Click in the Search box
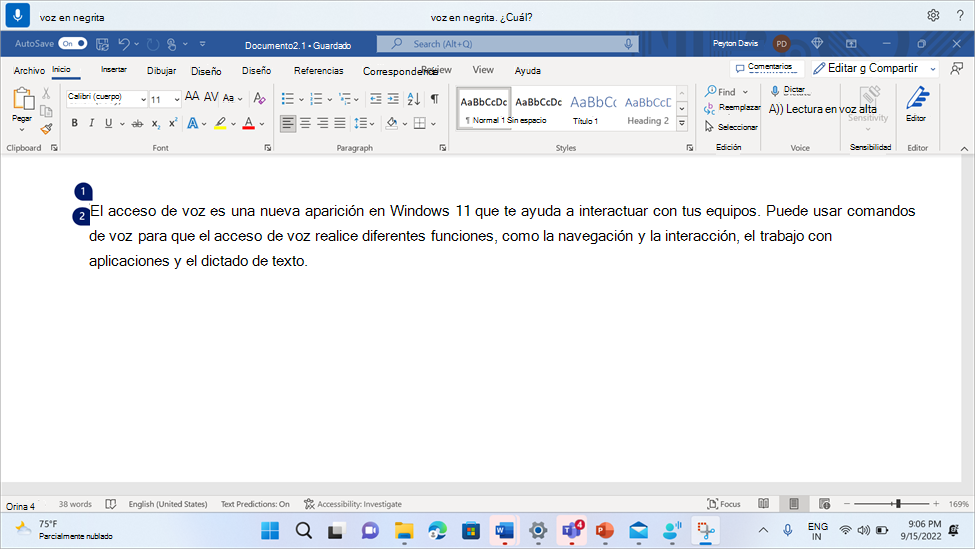The height and width of the screenshot is (549, 975). pyautogui.click(x=507, y=44)
